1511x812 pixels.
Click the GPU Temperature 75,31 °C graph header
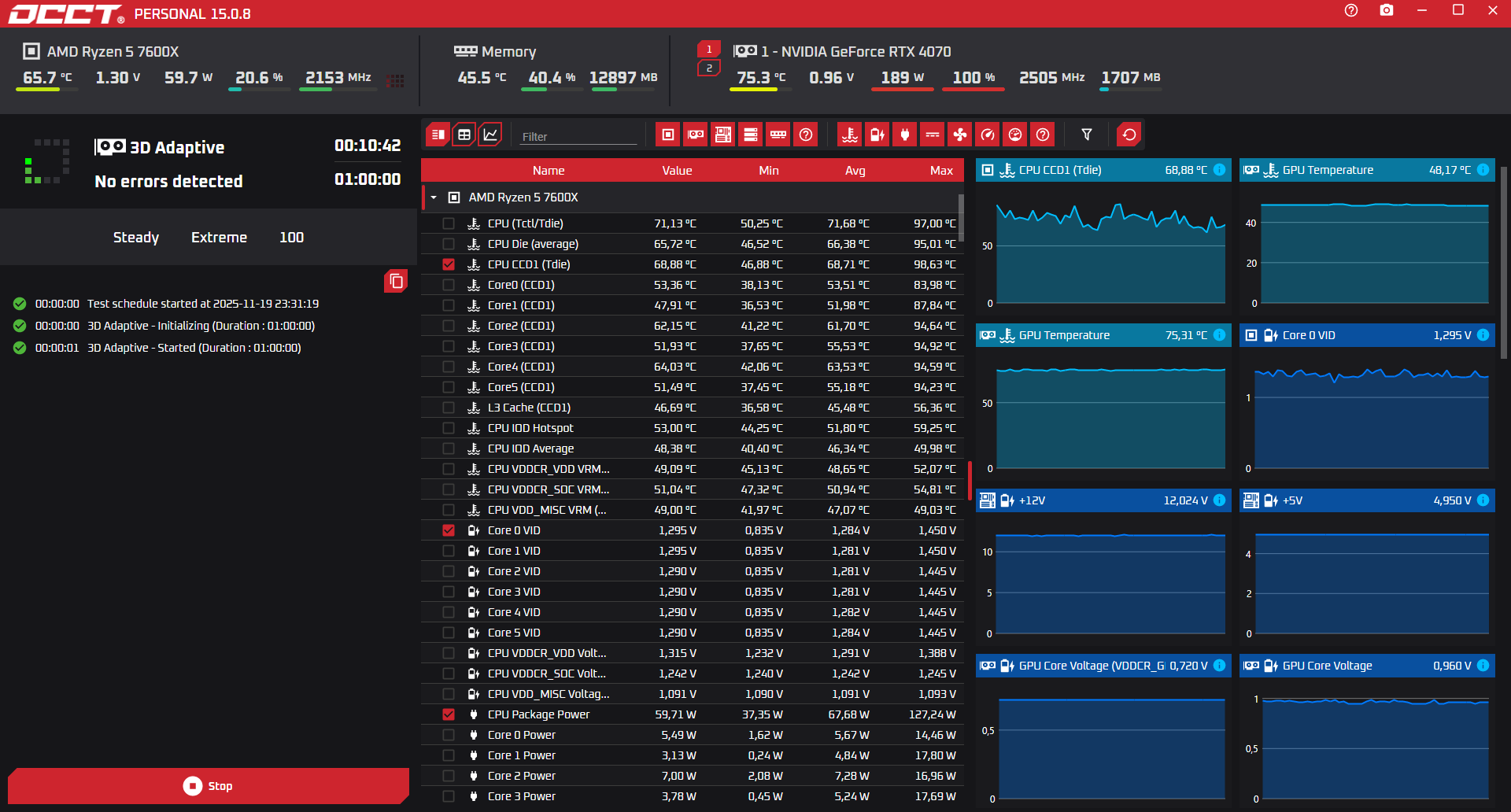(1103, 335)
